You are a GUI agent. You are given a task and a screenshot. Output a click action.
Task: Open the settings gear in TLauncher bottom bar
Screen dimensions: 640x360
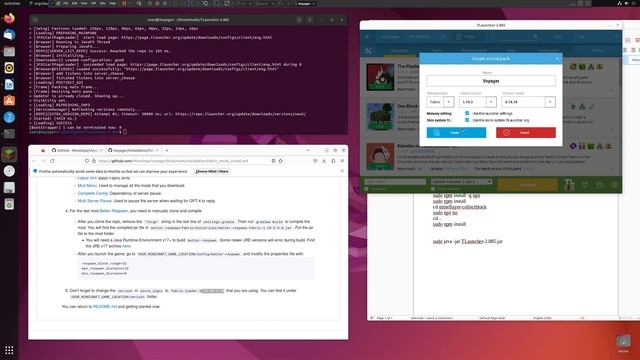[x=614, y=185]
